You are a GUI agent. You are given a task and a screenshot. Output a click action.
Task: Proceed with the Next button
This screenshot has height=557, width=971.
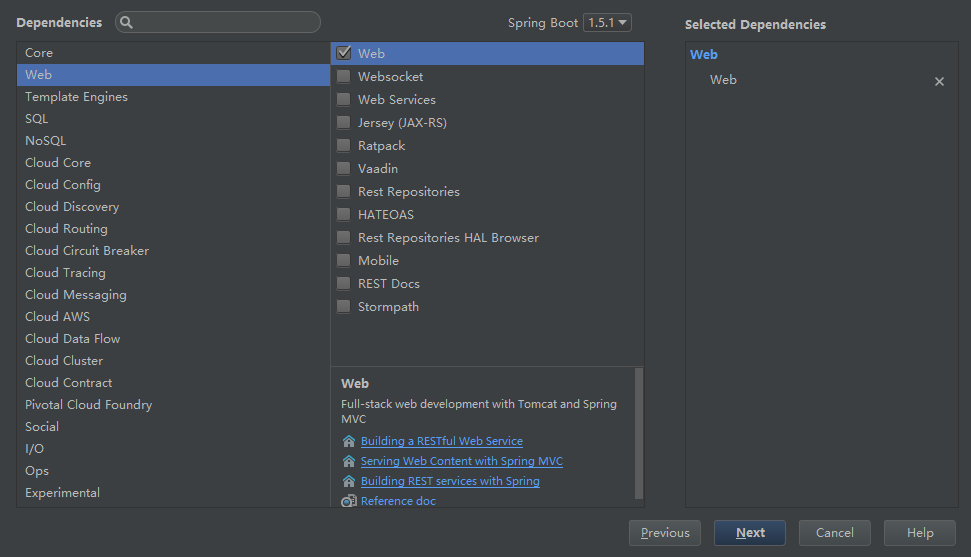tap(750, 533)
